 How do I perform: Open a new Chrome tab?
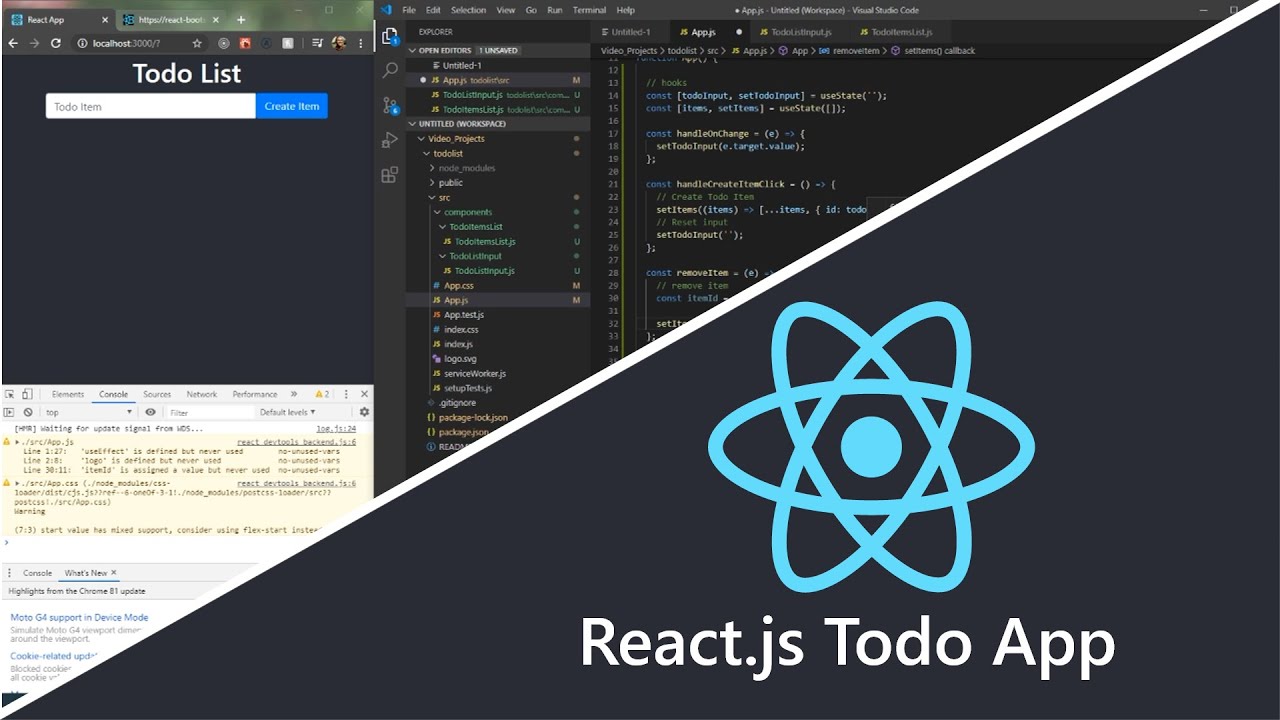241,20
